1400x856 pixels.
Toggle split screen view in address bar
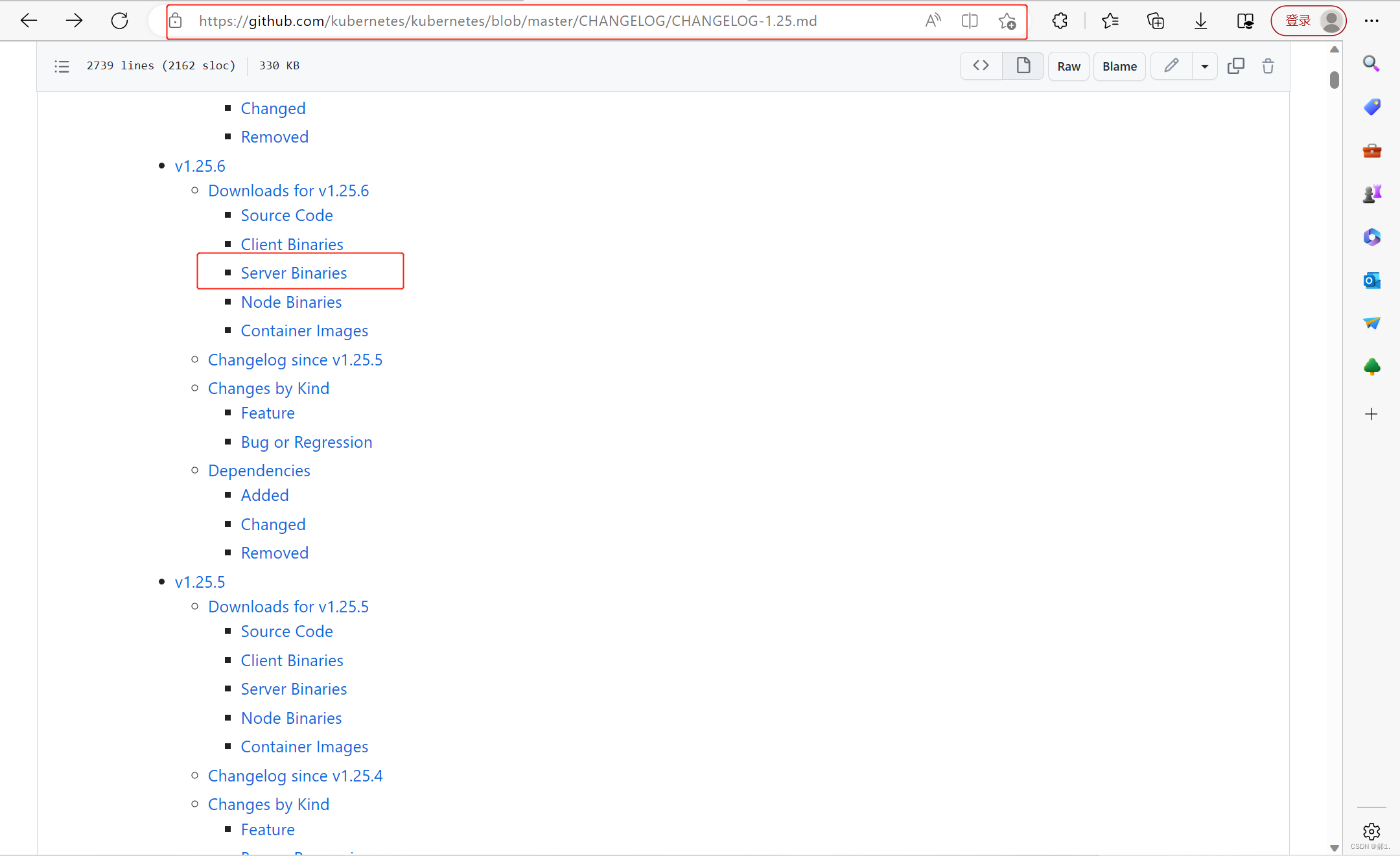(x=969, y=21)
